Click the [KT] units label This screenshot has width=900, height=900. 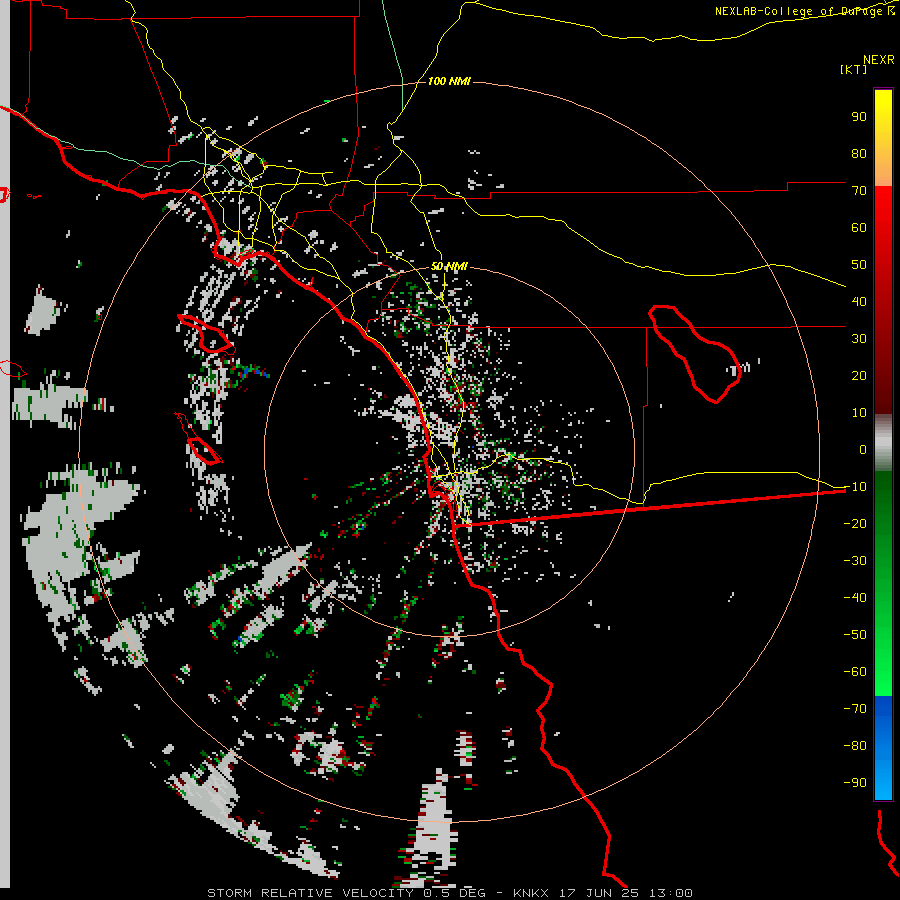click(x=853, y=69)
